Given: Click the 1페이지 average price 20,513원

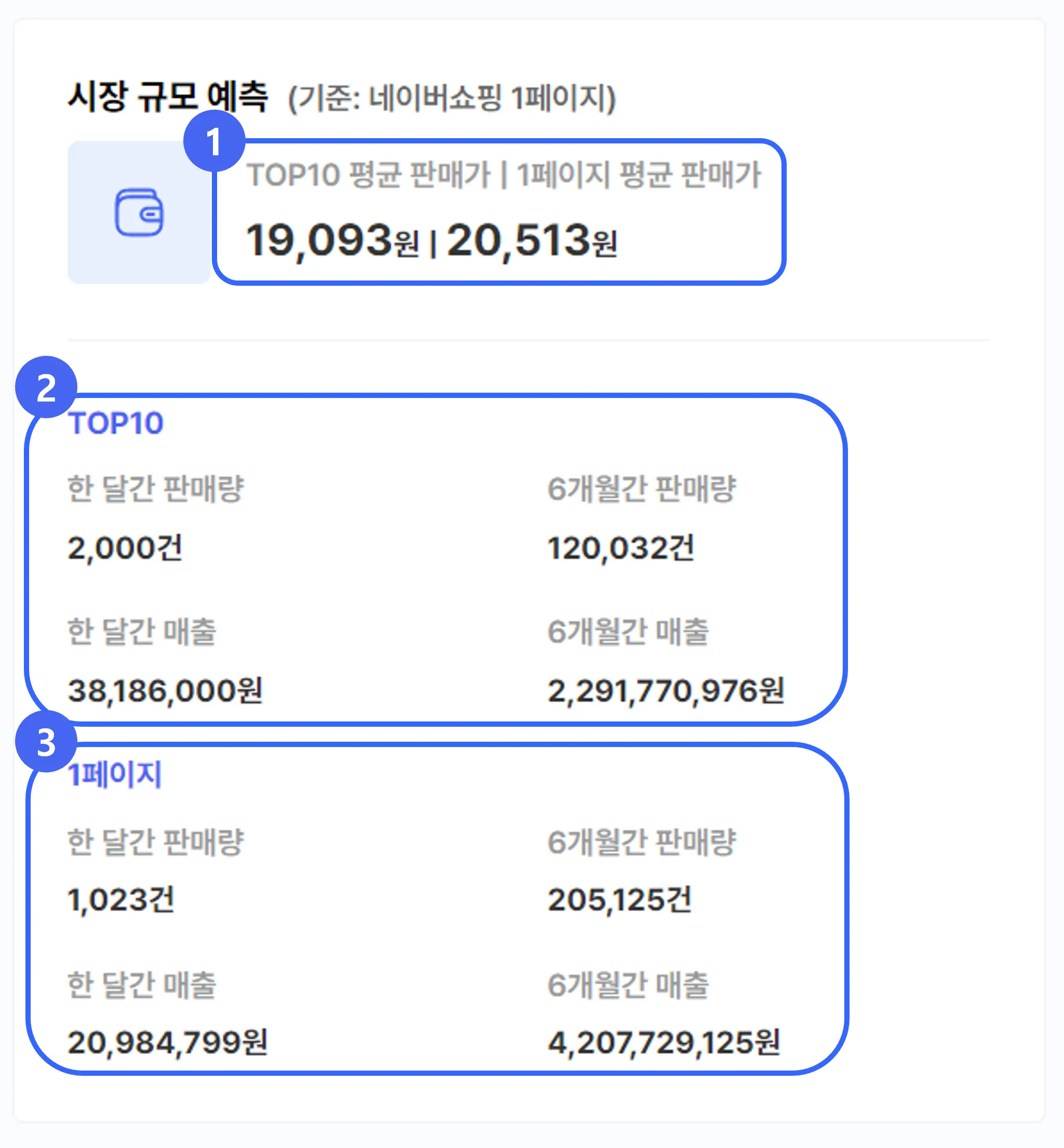Looking at the screenshot, I should (x=531, y=240).
